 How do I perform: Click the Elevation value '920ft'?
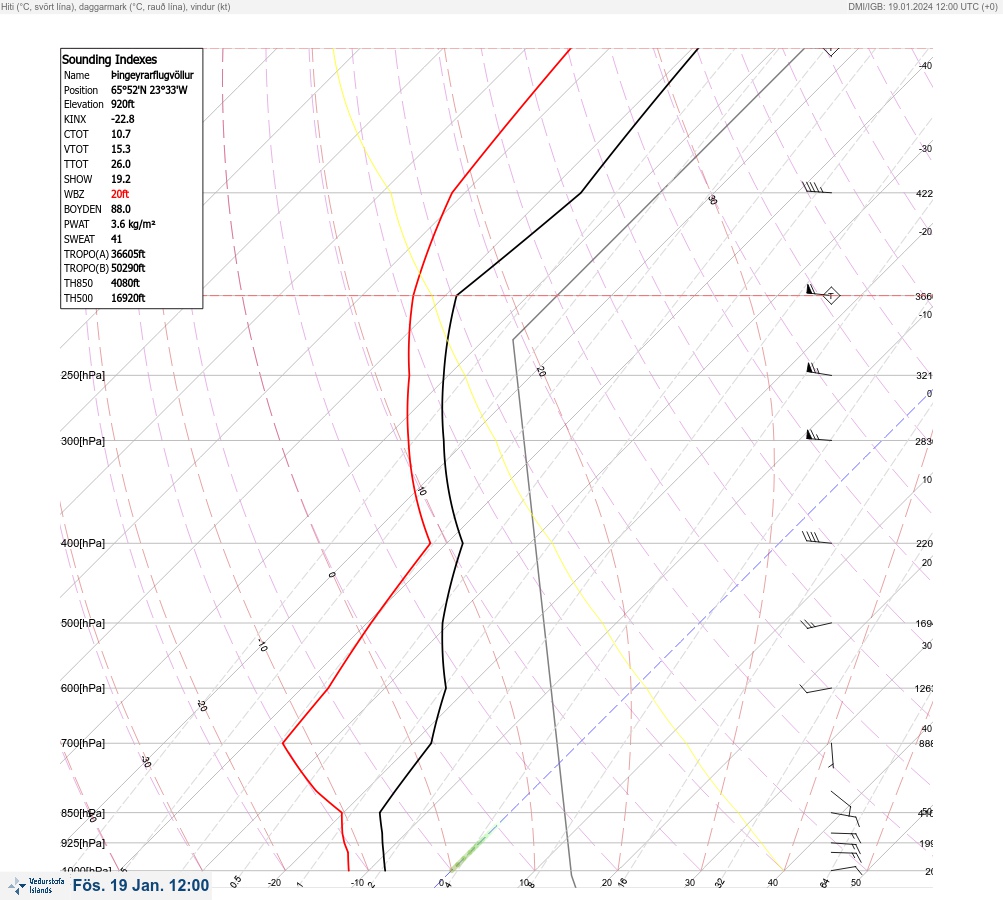point(123,104)
